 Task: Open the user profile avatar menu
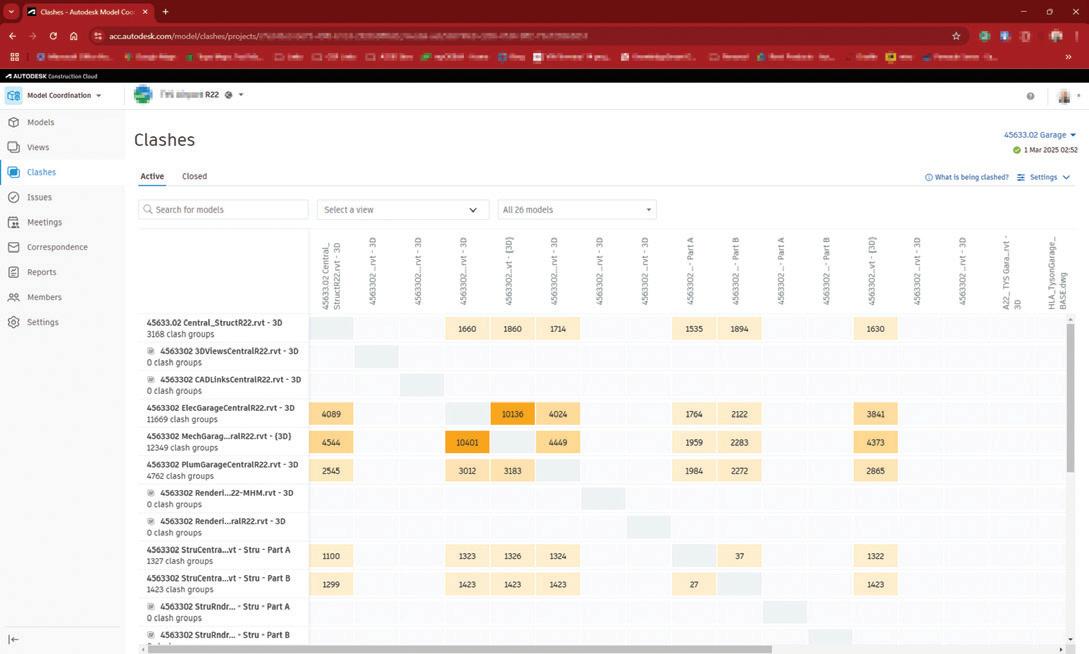coord(1064,96)
